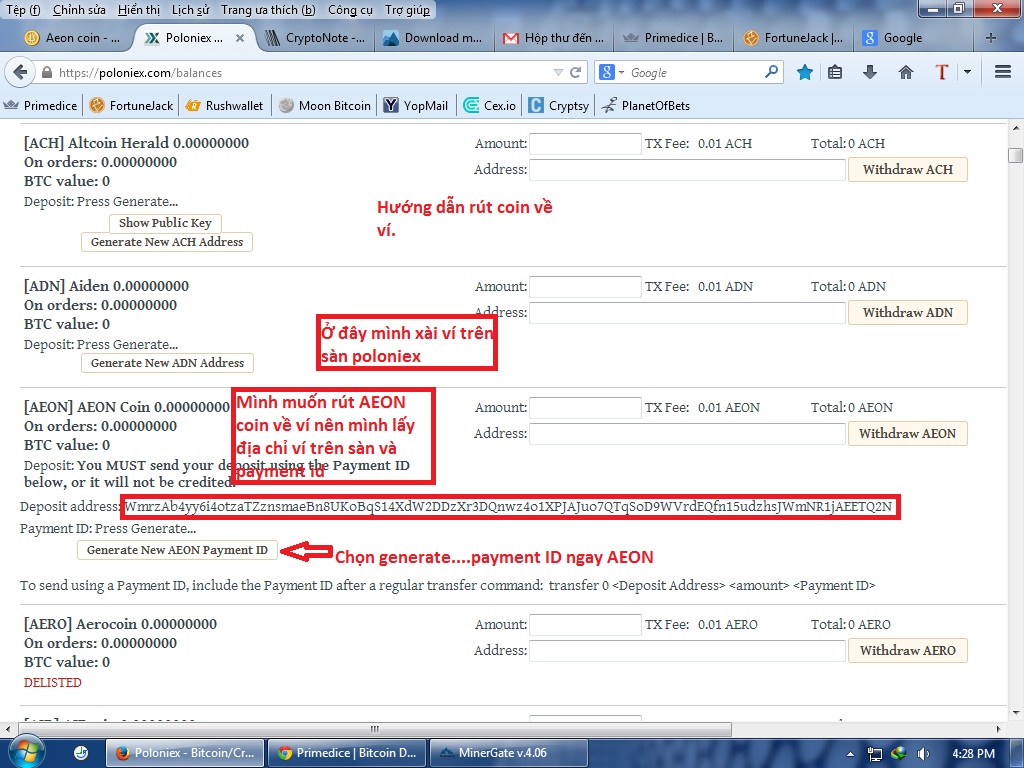
Task: Open FortuneJack bookmark
Action: 131,105
